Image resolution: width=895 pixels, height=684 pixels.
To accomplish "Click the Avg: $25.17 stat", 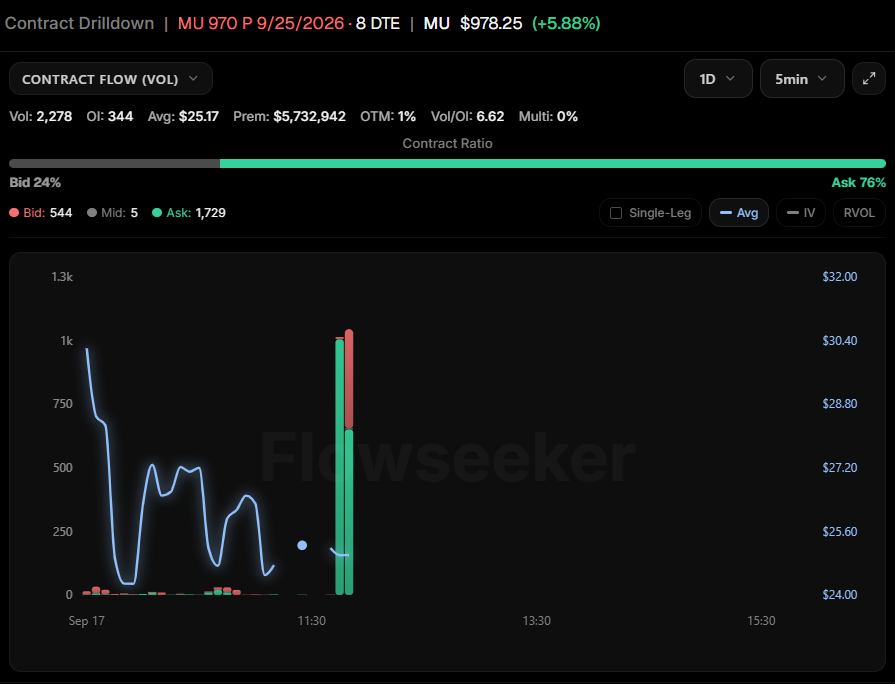I will [x=183, y=116].
